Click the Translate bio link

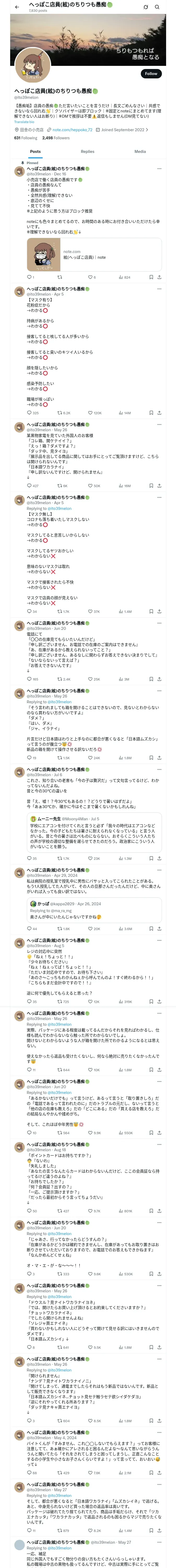tap(24, 122)
